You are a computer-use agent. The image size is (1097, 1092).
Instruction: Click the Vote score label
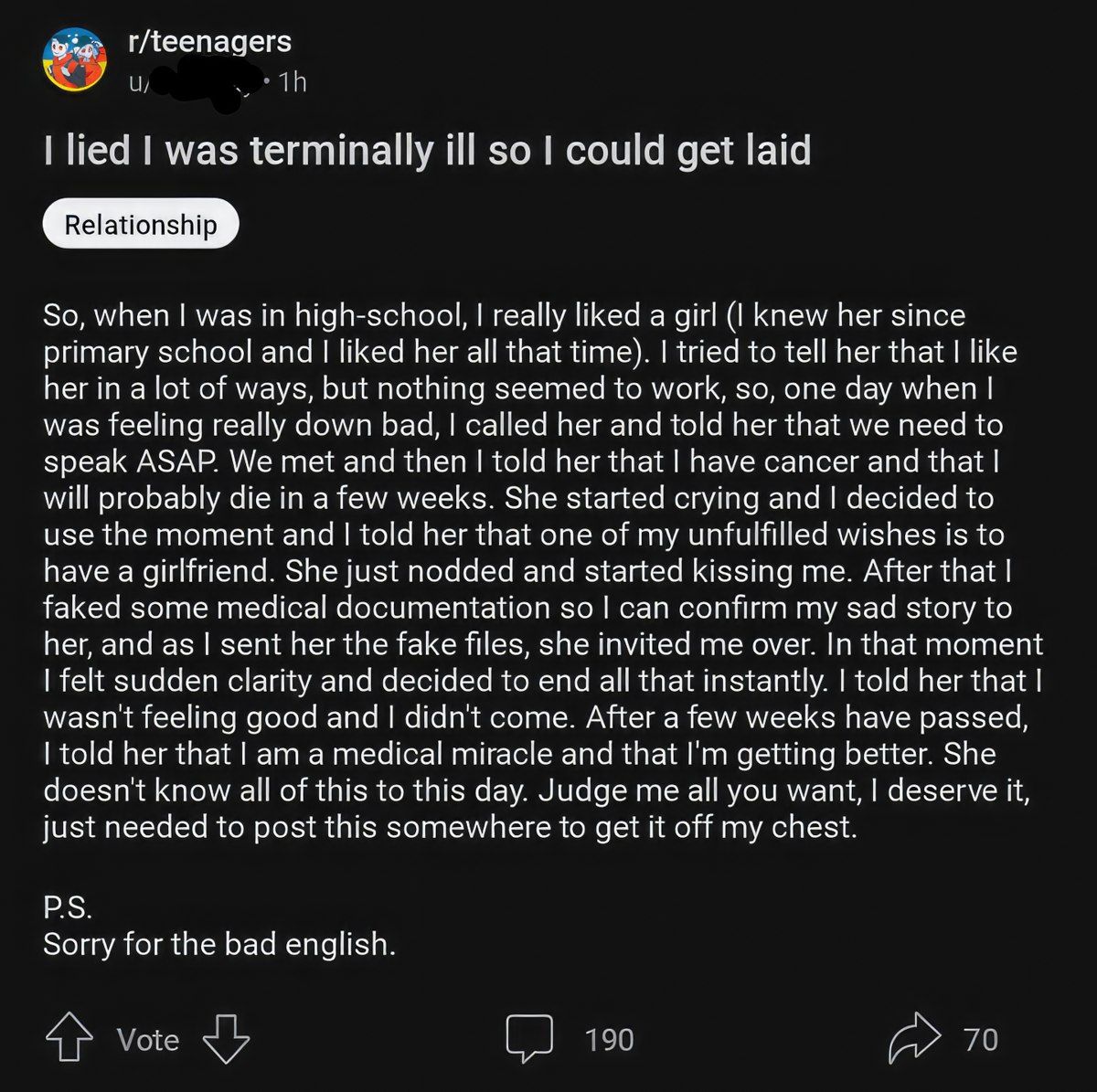click(147, 1040)
